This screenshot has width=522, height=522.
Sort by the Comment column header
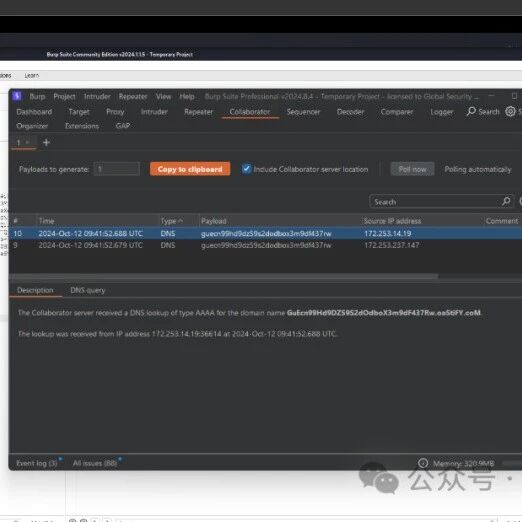pyautogui.click(x=502, y=221)
